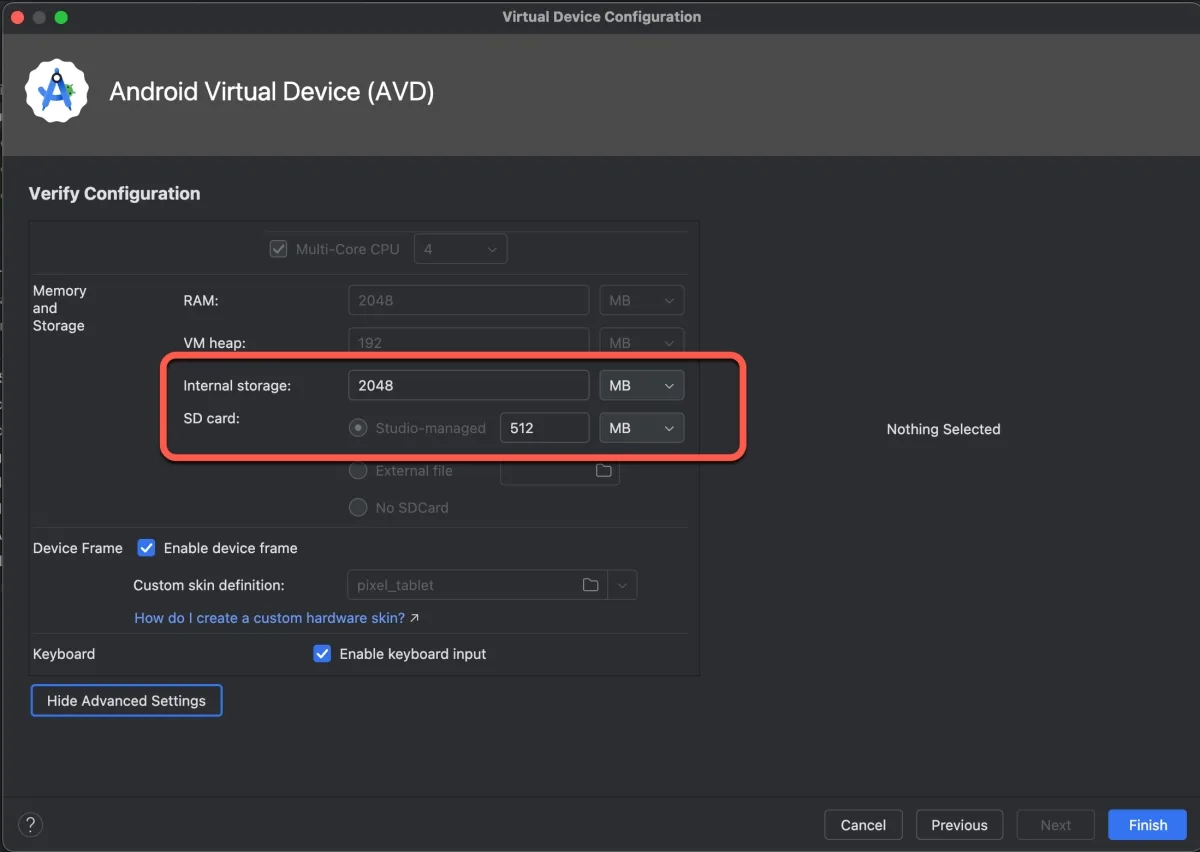Select the No SDCard radio option
The height and width of the screenshot is (852, 1200).
[x=358, y=508]
